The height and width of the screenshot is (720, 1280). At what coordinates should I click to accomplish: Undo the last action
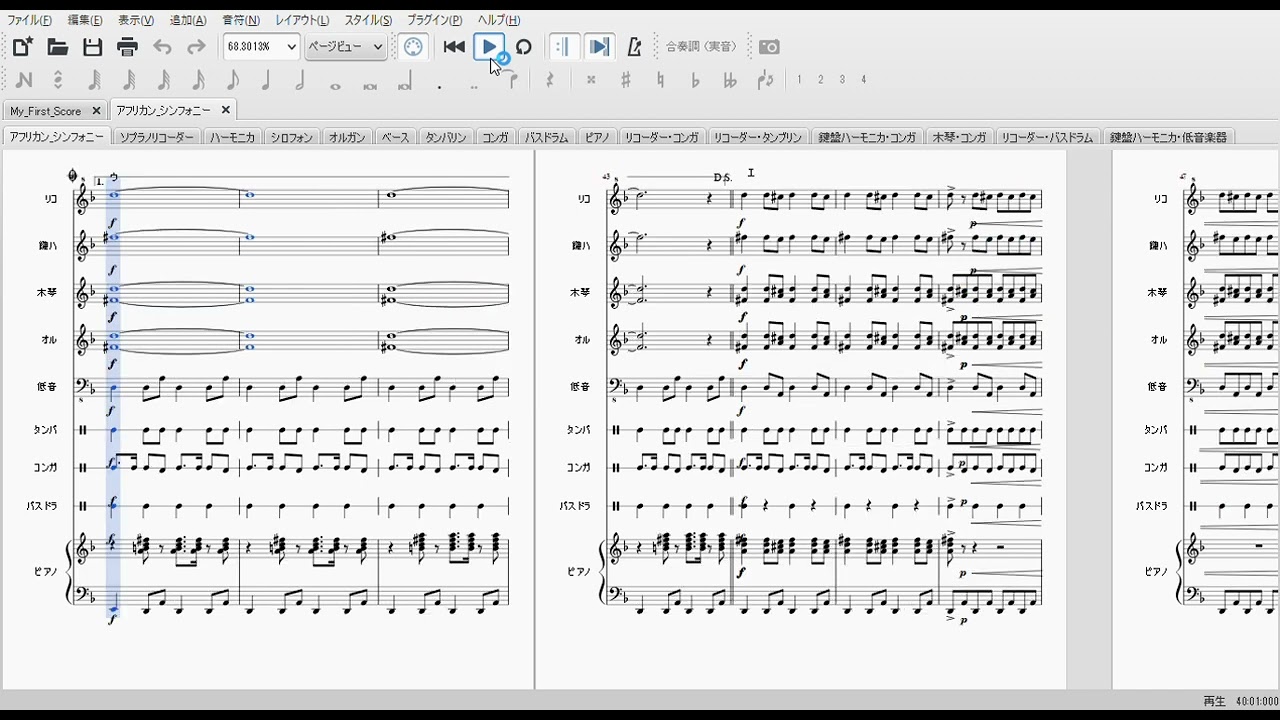pyautogui.click(x=162, y=47)
